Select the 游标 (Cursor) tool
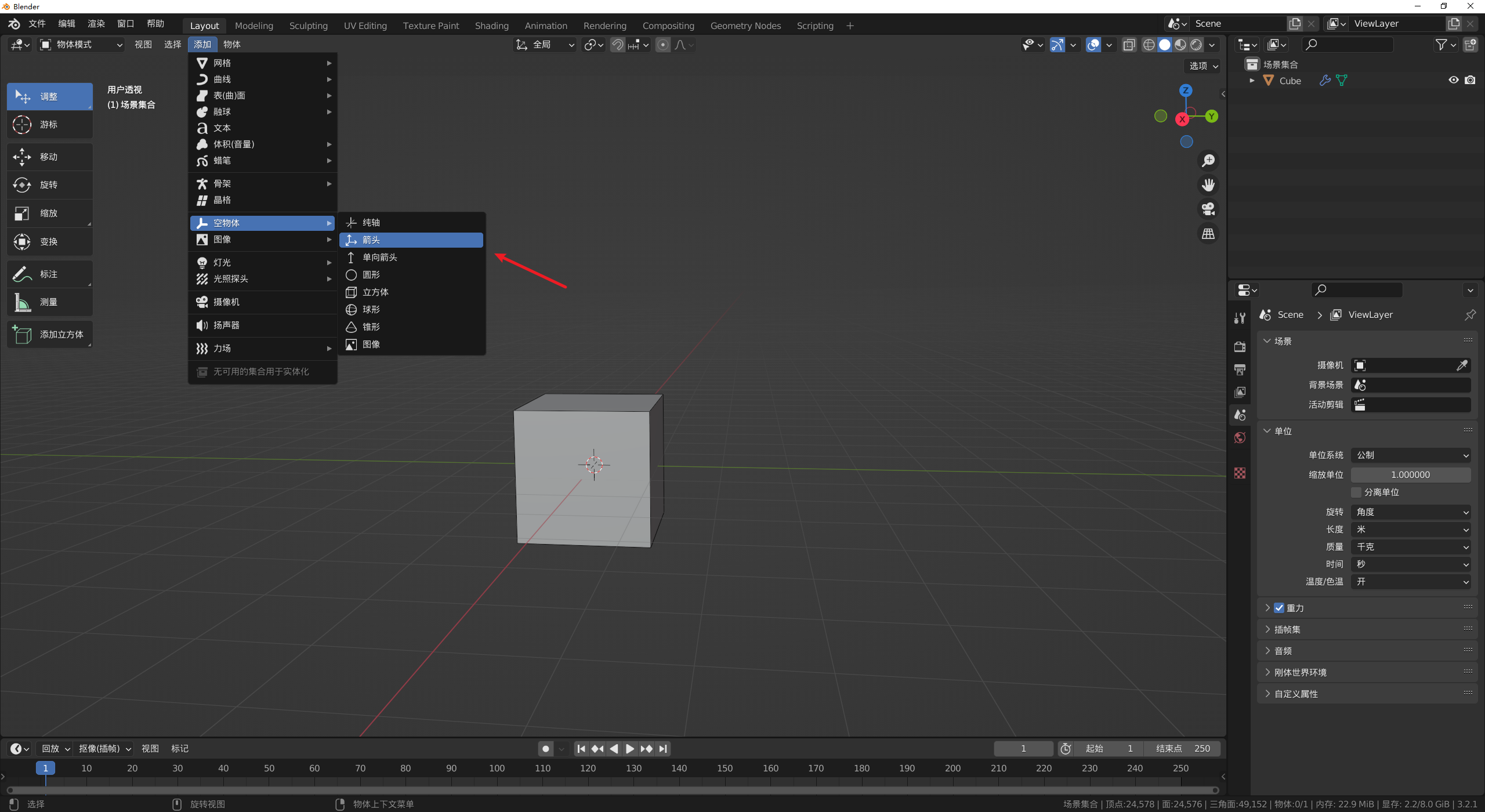This screenshot has height=812, width=1485. [49, 125]
